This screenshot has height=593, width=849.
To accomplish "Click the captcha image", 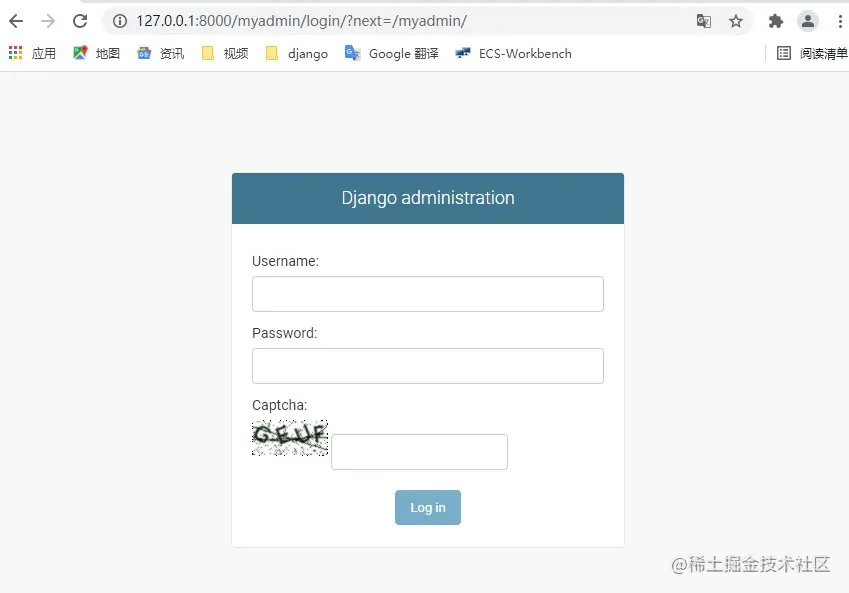I will click(290, 438).
